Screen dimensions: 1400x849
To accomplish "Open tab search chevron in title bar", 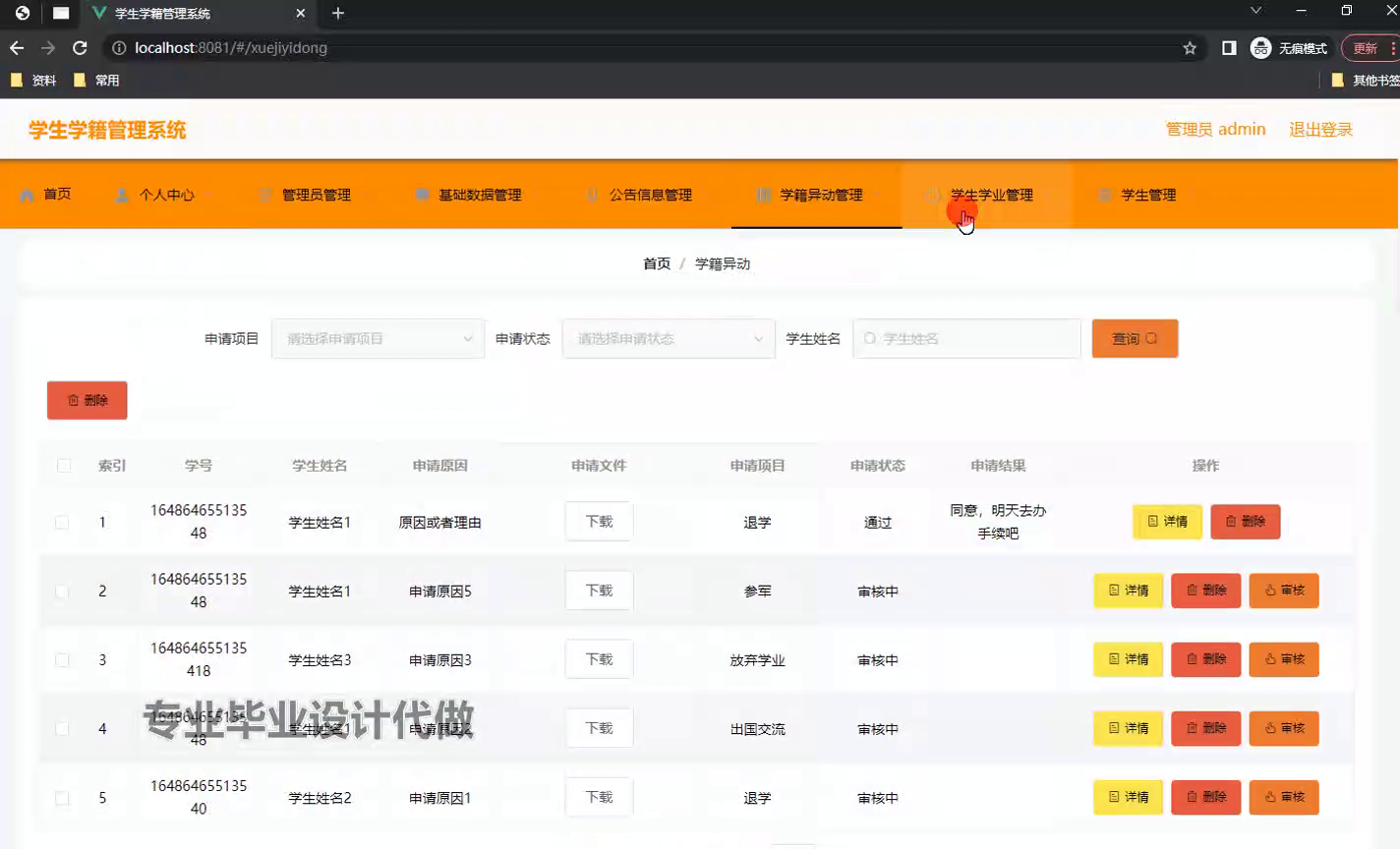I will point(1255,11).
